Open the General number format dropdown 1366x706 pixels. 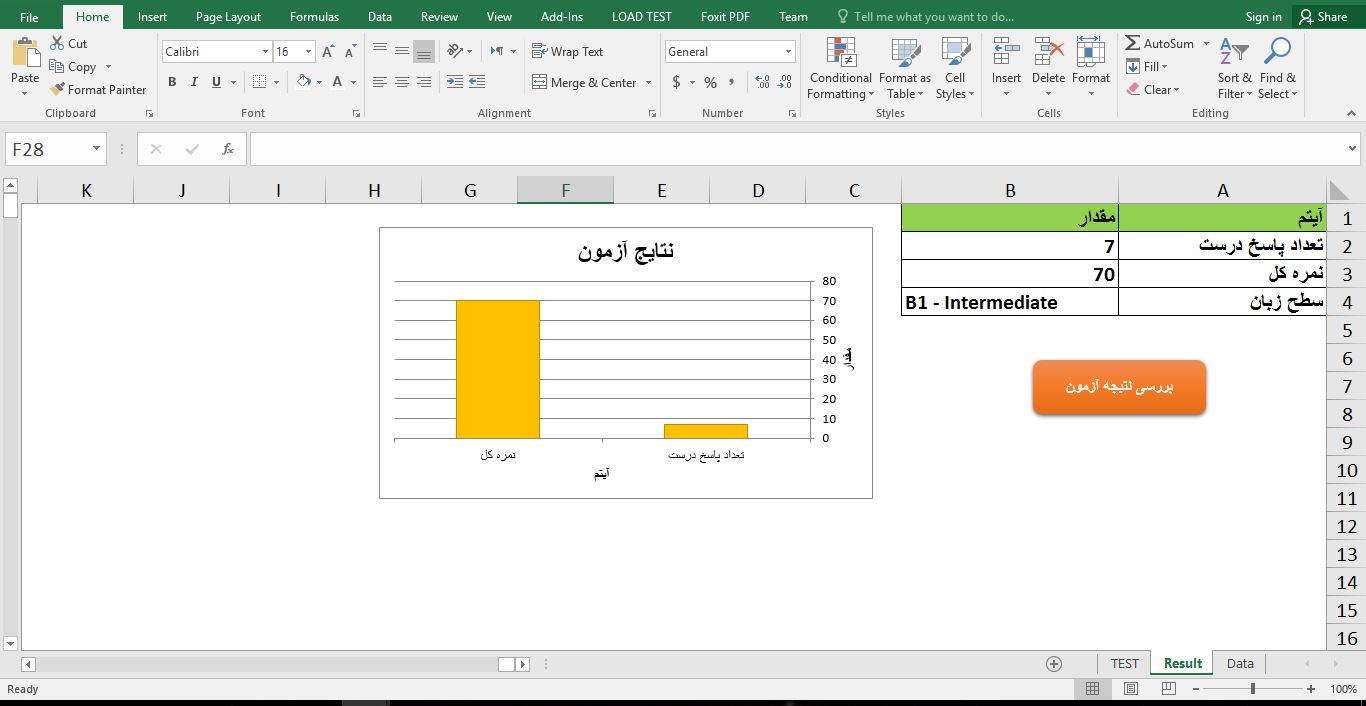[x=788, y=51]
